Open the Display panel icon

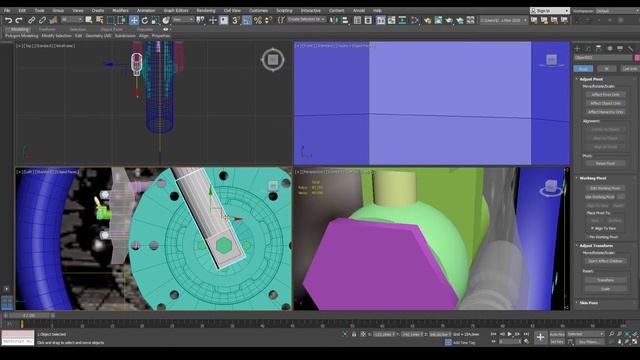(620, 49)
